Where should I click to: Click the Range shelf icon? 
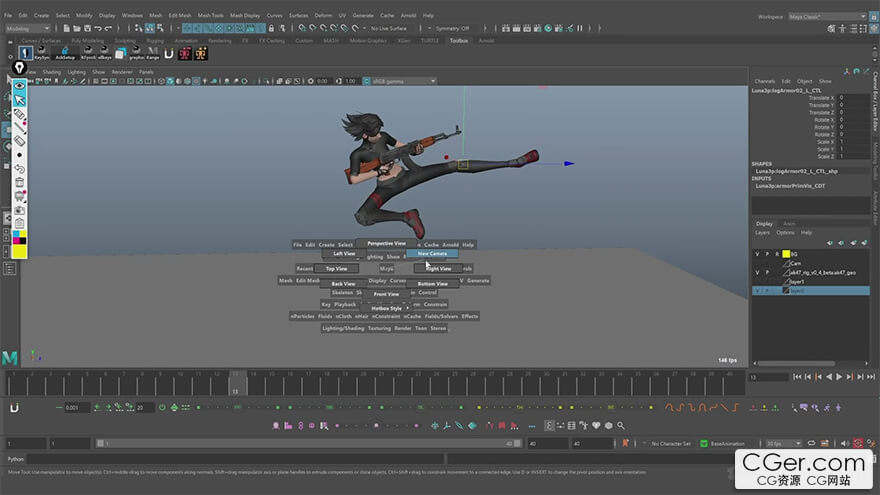point(153,53)
